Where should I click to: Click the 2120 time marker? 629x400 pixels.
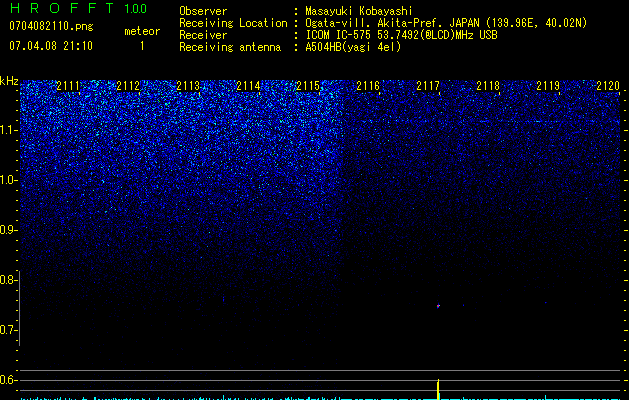(608, 86)
